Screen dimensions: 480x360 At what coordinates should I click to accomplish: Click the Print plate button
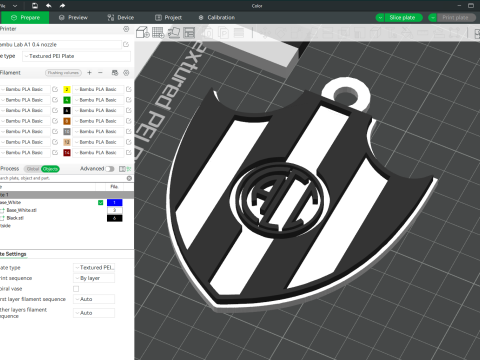[456, 18]
